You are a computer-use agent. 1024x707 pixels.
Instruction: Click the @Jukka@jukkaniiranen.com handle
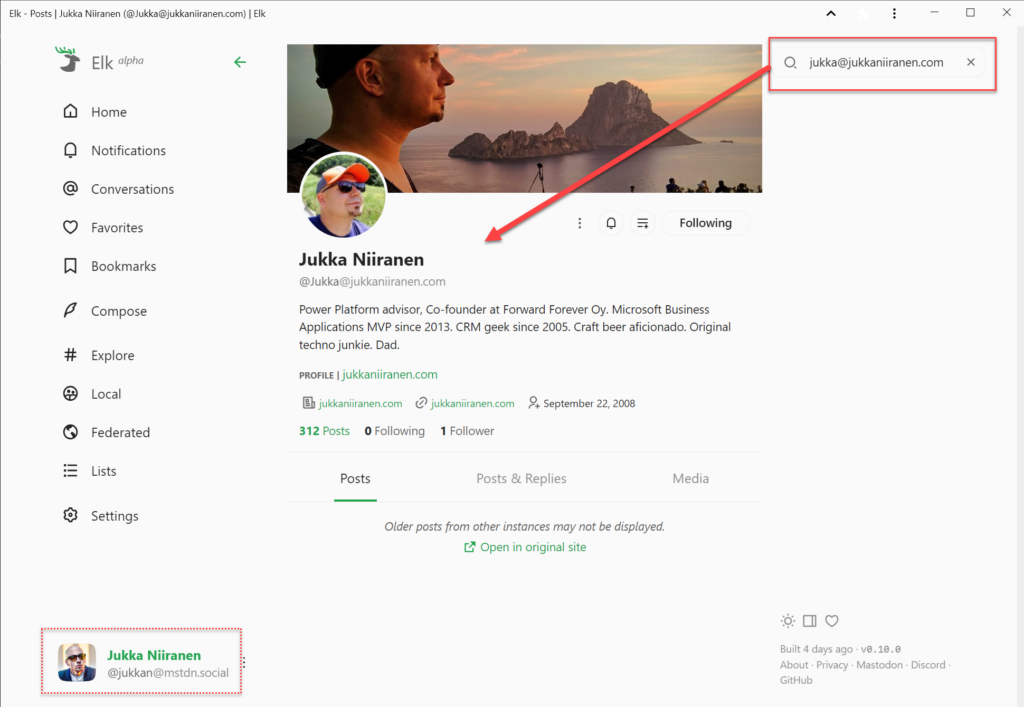tap(372, 281)
